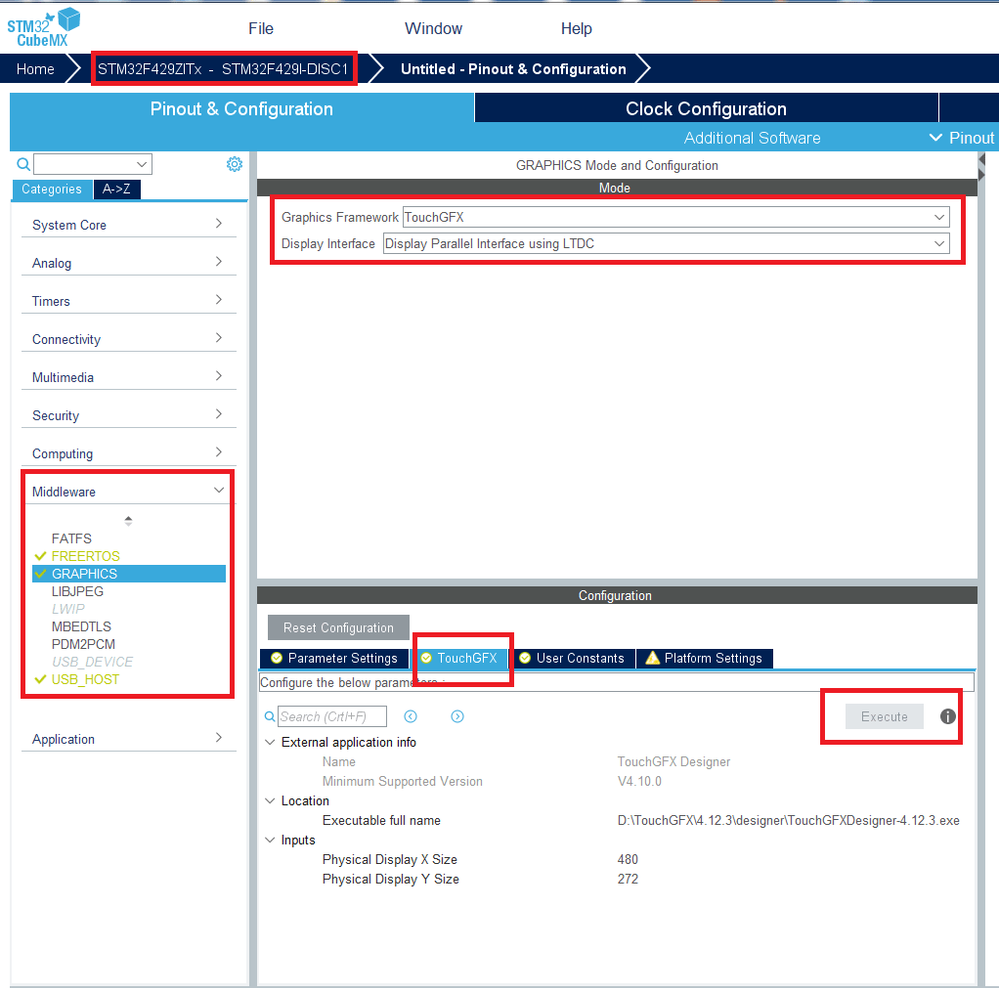Expand Timers category
The height and width of the screenshot is (988, 999).
tap(129, 301)
